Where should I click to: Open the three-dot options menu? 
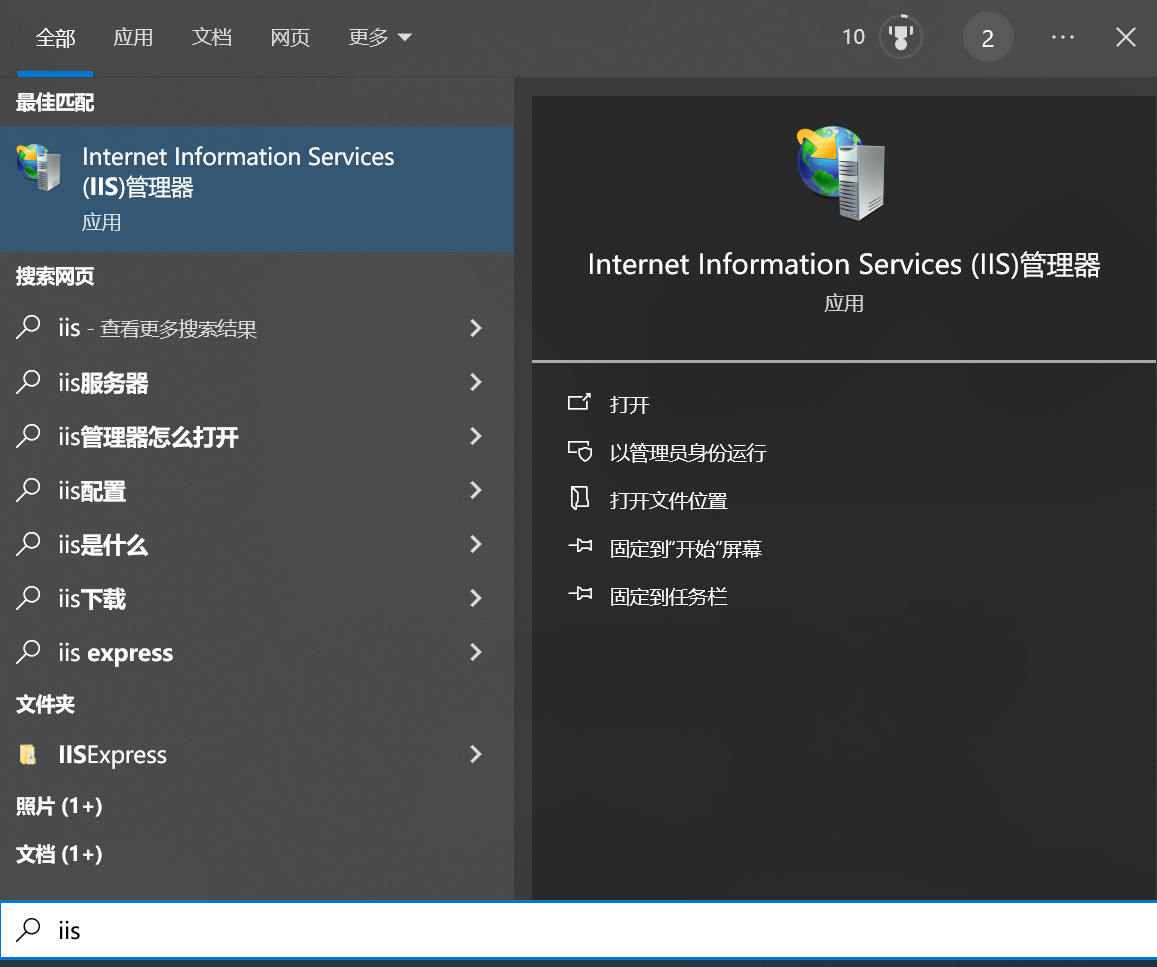click(x=1063, y=37)
